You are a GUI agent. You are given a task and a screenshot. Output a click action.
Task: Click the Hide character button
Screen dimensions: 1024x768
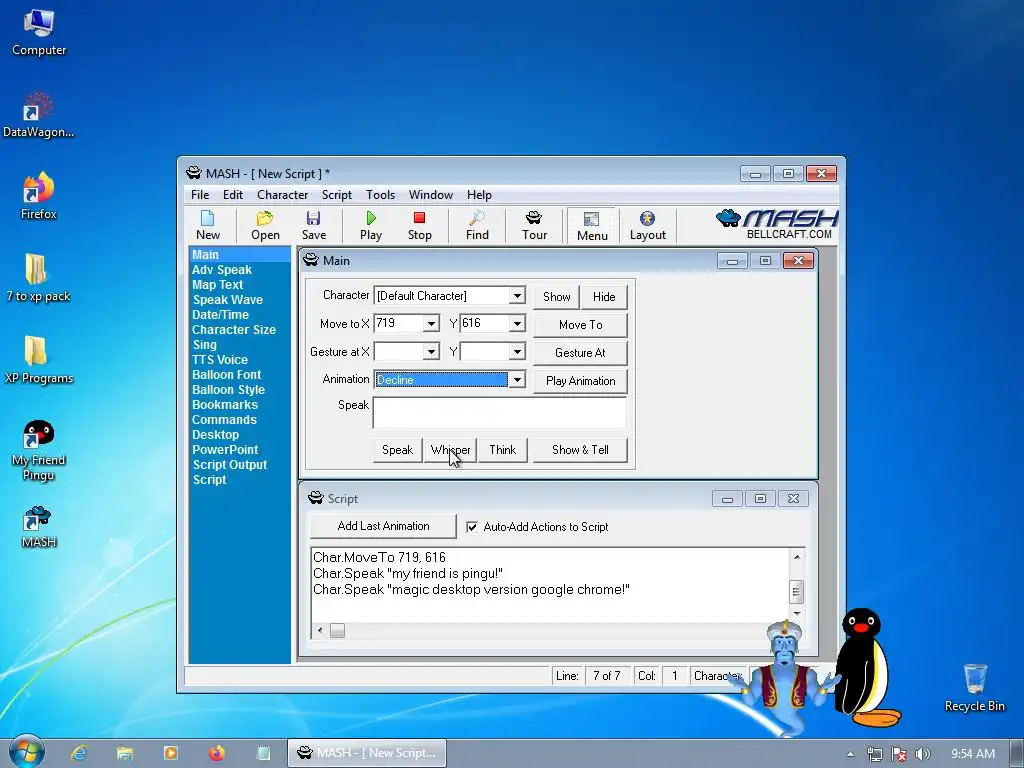tap(604, 296)
